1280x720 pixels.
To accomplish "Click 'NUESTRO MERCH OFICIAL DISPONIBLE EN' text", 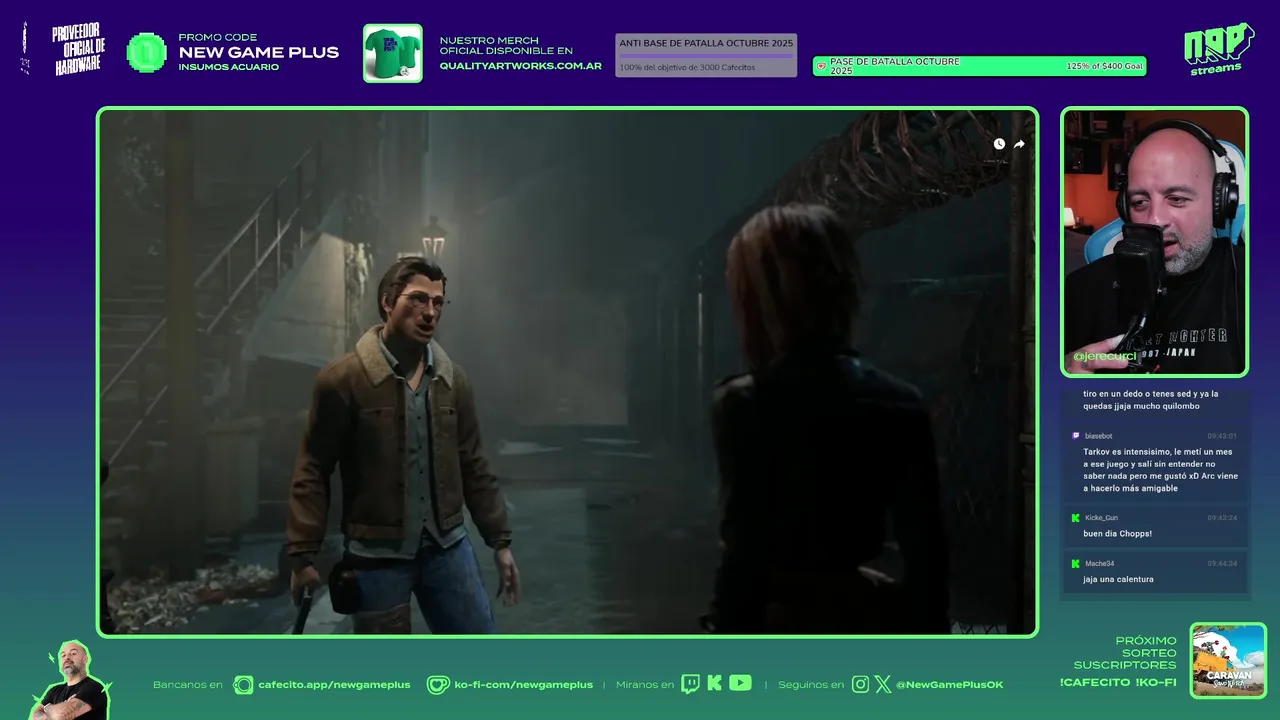I will 506,46.
